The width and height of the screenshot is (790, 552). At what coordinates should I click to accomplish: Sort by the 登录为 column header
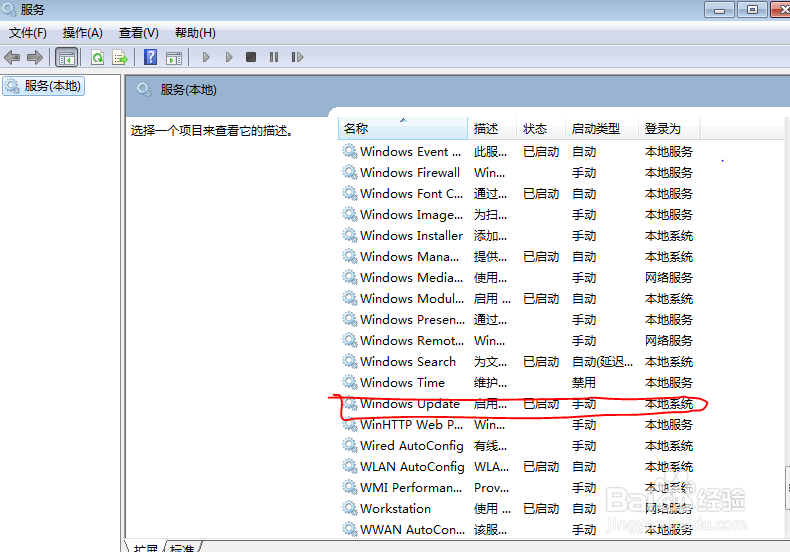click(x=670, y=128)
